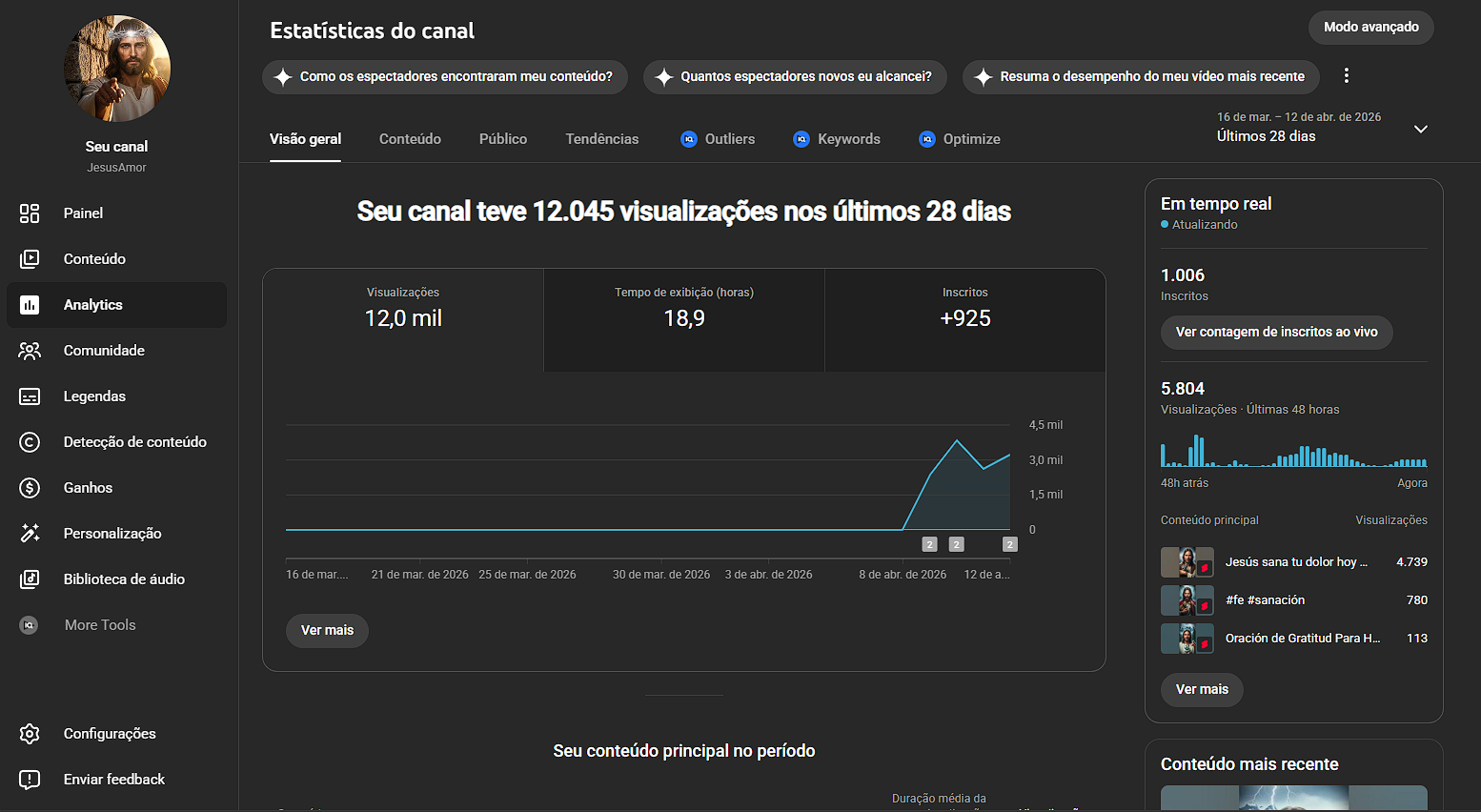Click the first video marker on the chart timeline
1481x812 pixels.
tap(929, 544)
